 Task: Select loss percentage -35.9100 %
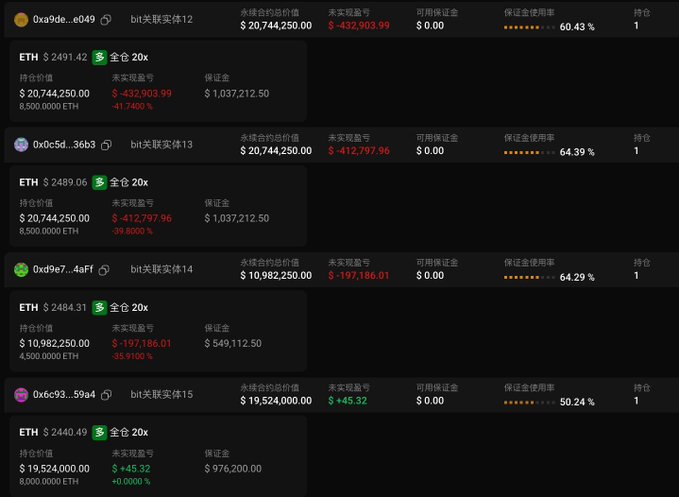(x=132, y=356)
